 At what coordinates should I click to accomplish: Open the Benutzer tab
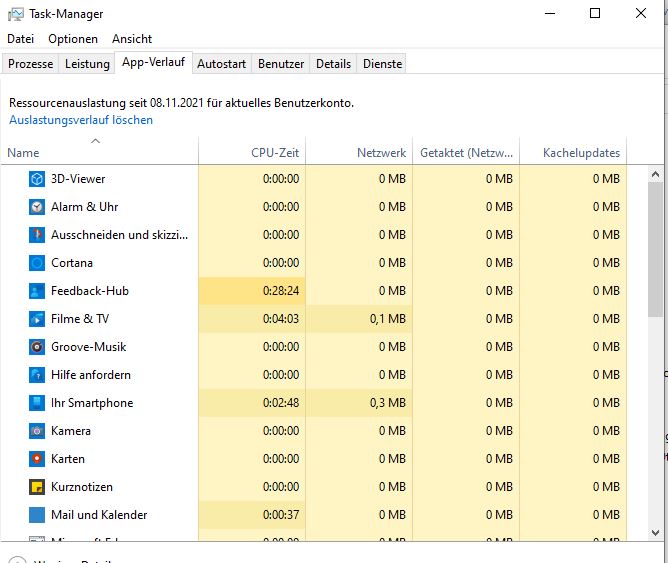281,64
